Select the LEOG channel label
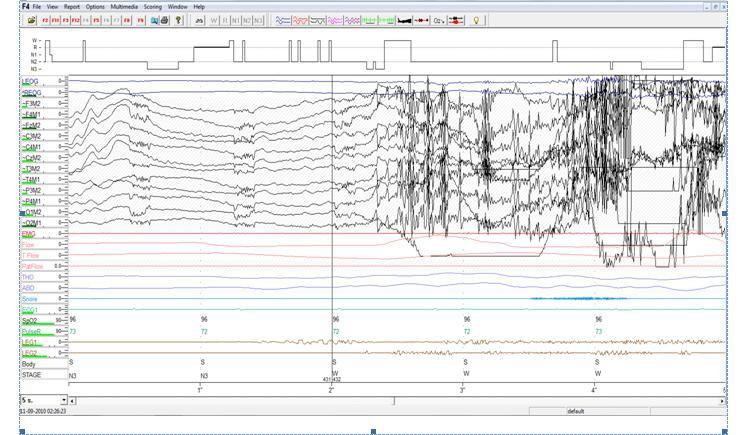The image size is (741, 435). coord(30,80)
